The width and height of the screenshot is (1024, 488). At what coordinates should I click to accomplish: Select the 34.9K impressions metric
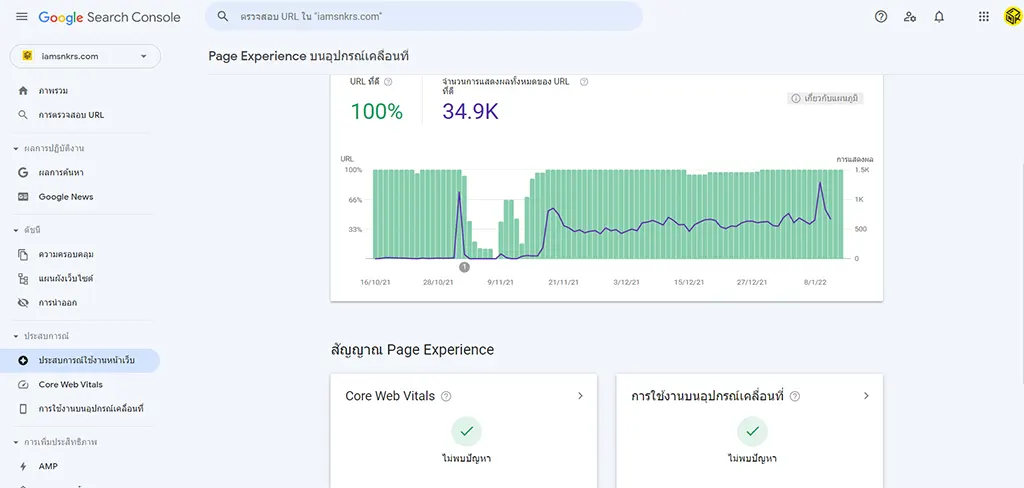(x=470, y=112)
